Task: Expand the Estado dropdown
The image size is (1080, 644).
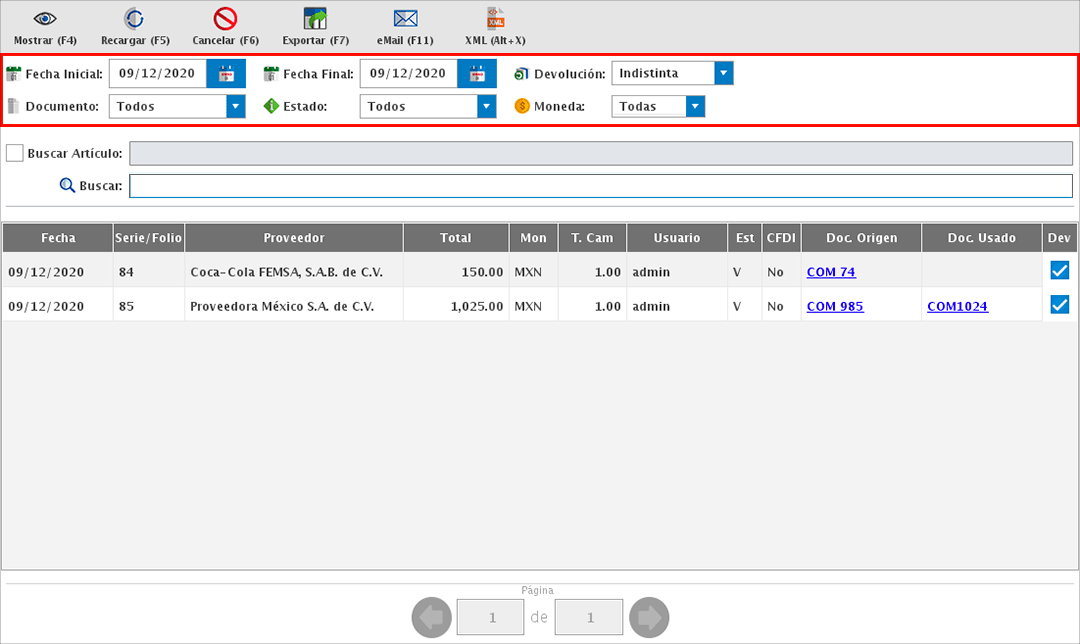Action: [487, 106]
